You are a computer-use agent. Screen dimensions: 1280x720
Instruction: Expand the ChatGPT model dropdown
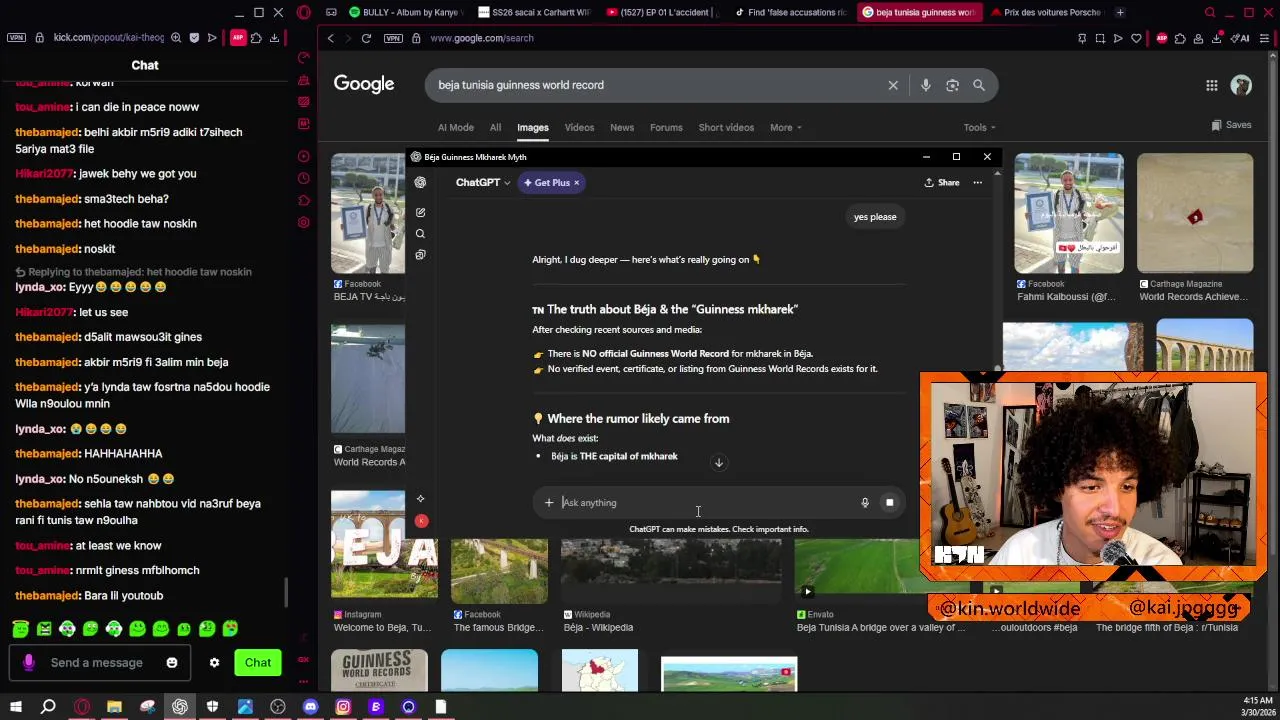pos(483,182)
